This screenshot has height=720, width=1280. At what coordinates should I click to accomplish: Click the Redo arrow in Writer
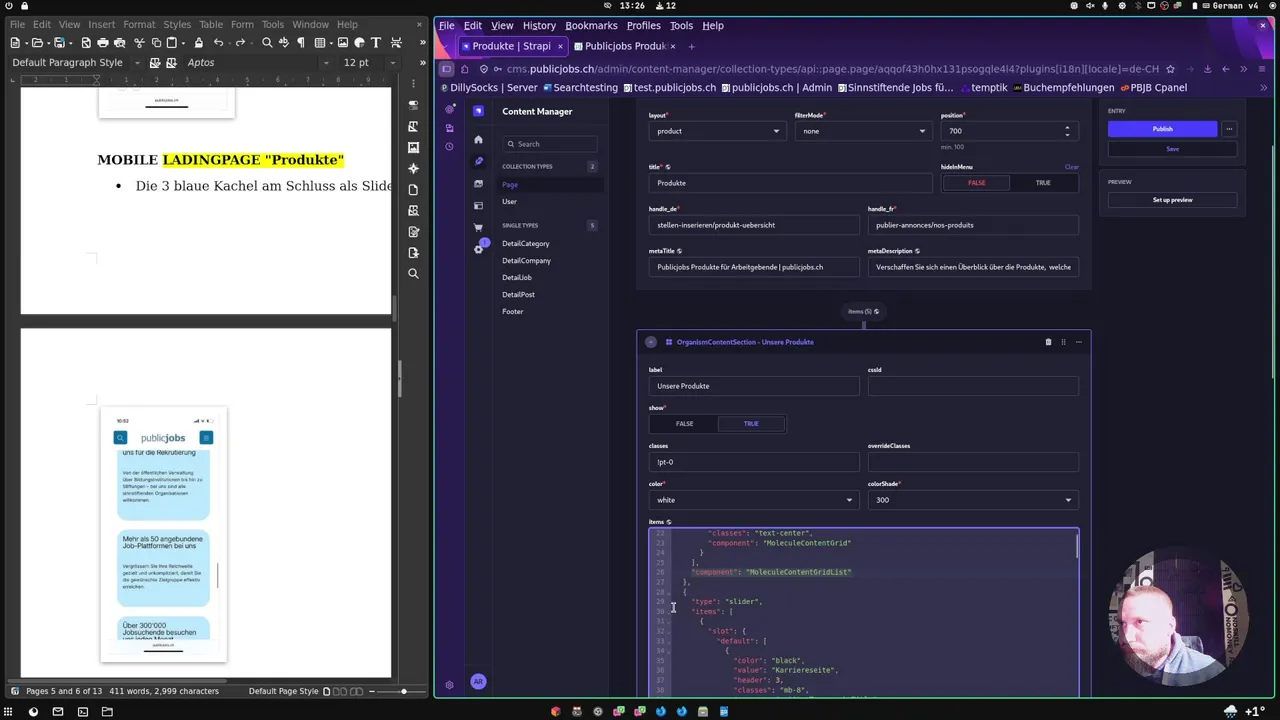pyautogui.click(x=240, y=43)
